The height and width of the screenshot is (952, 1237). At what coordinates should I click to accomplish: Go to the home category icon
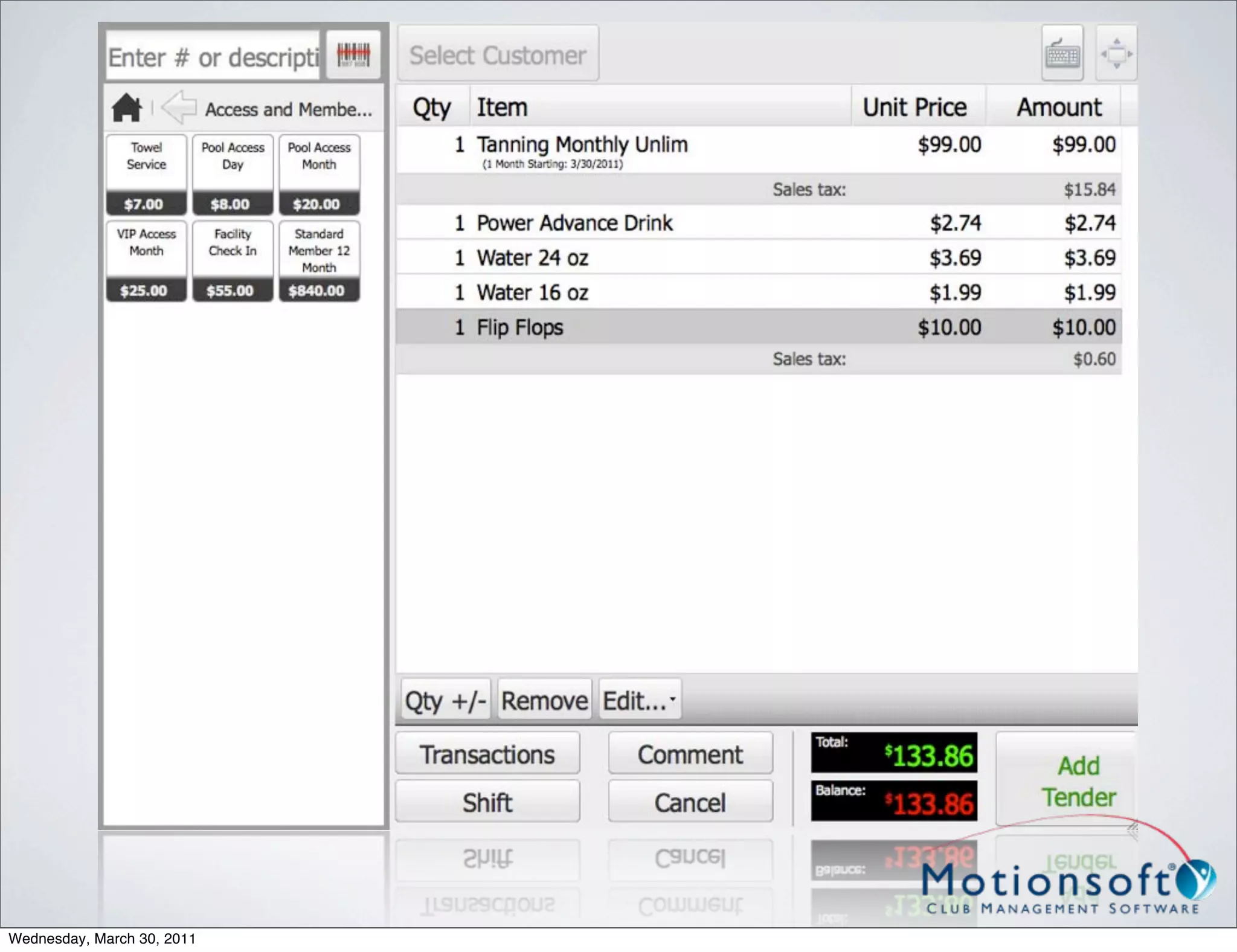pos(126,108)
